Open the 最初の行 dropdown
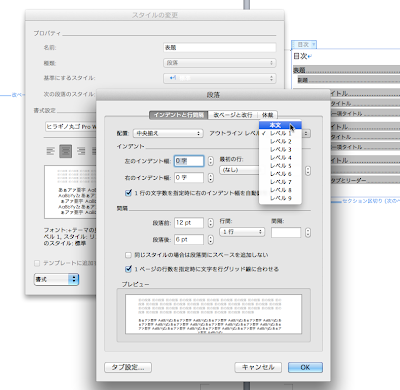The width and height of the screenshot is (400, 390). [239, 170]
